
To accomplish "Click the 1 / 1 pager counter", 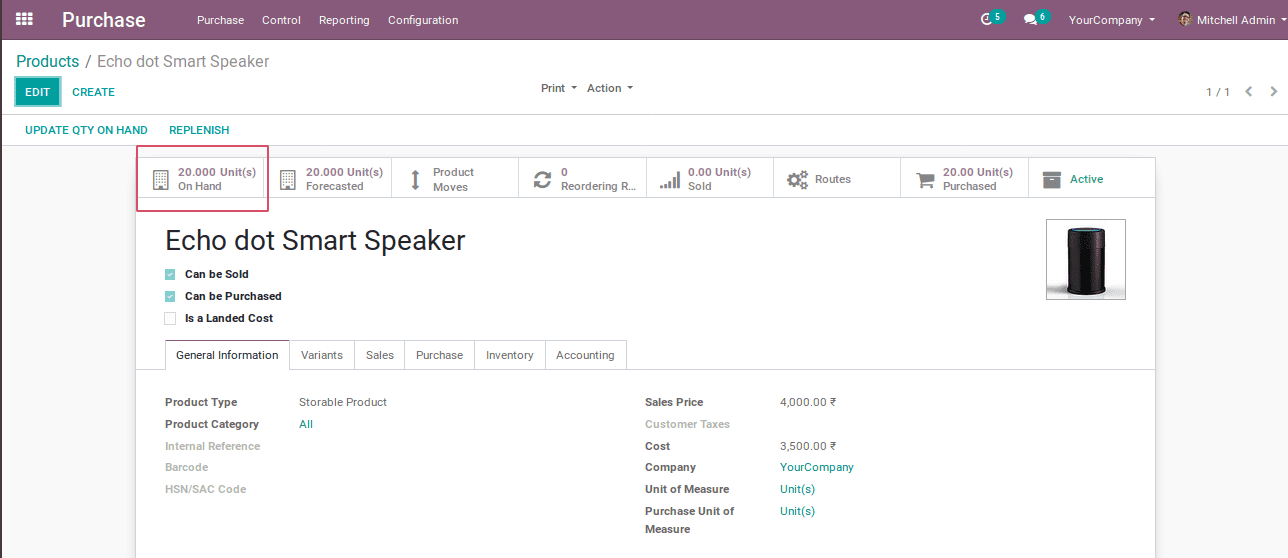I will click(x=1218, y=92).
